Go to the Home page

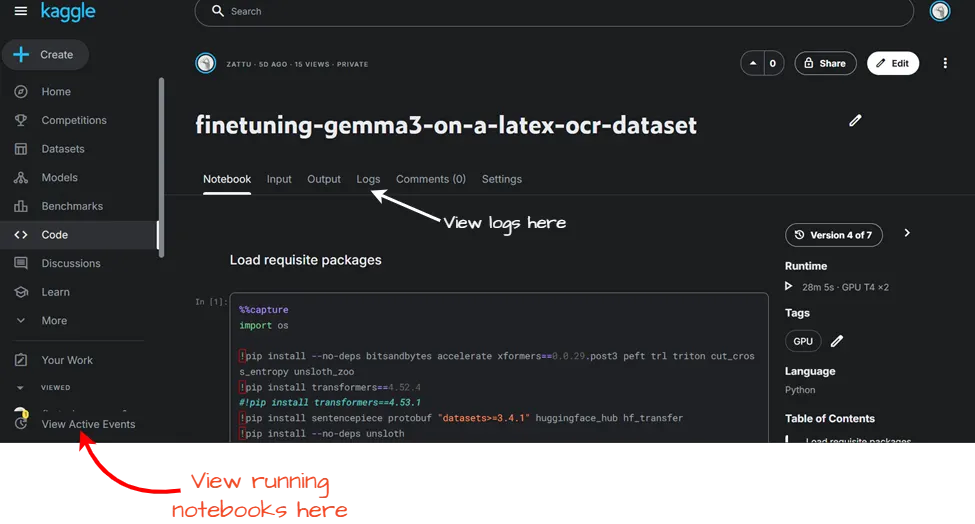(56, 92)
